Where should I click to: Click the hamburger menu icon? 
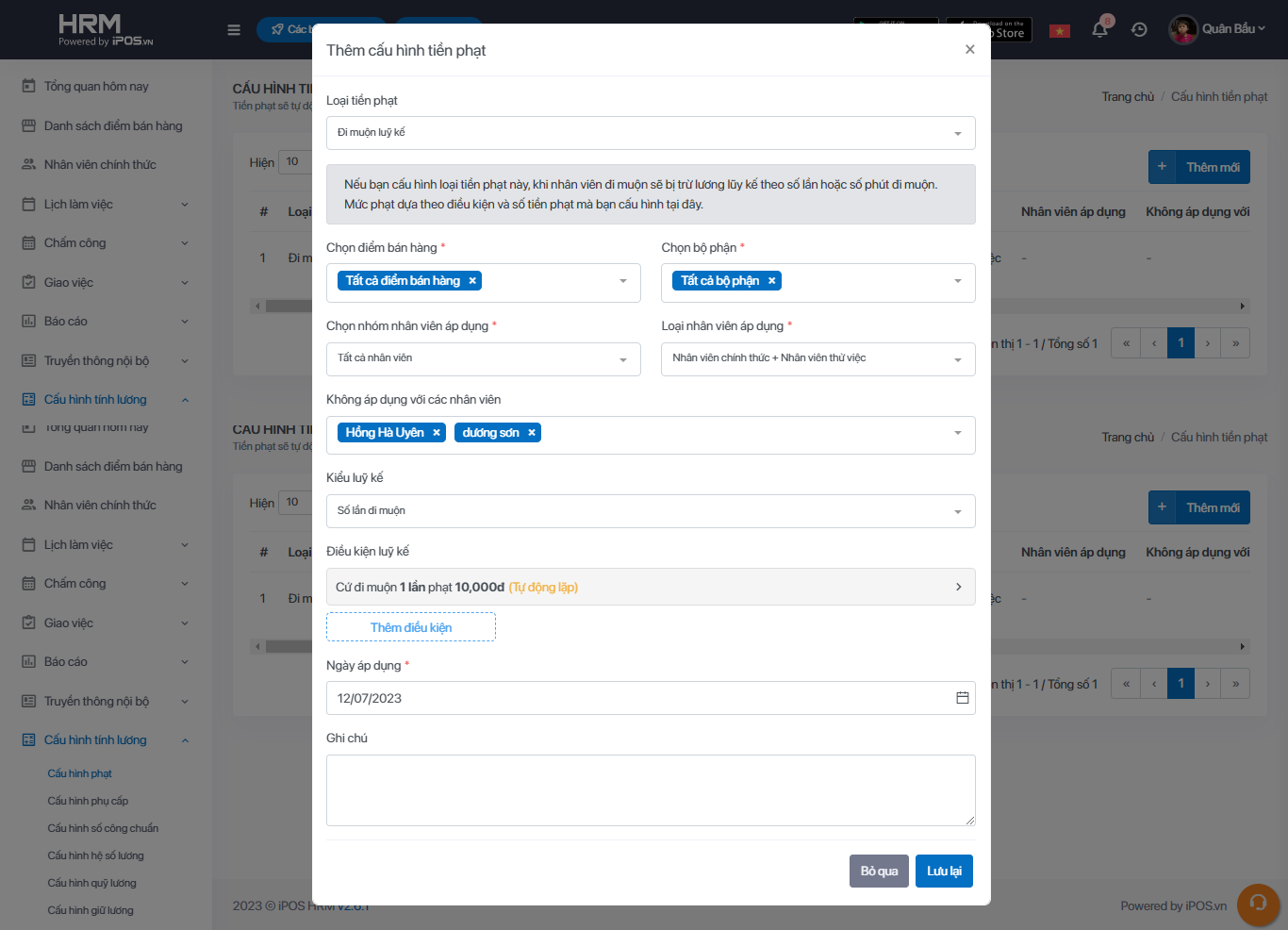[234, 30]
